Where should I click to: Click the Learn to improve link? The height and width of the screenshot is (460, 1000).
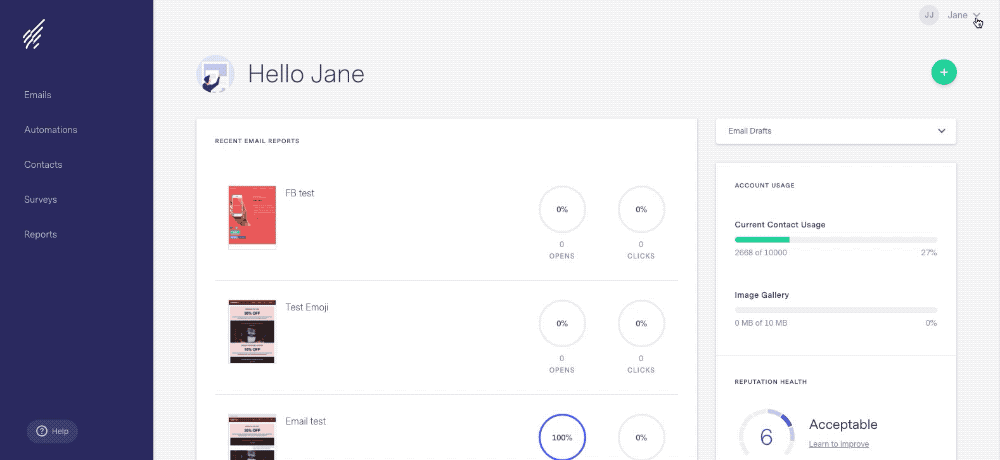pyautogui.click(x=839, y=444)
